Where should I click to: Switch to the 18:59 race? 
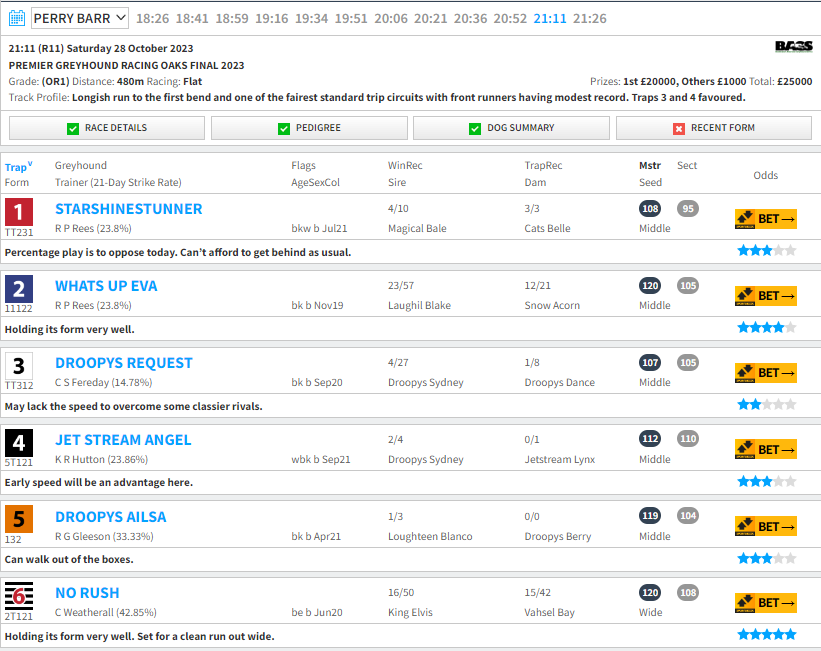232,19
